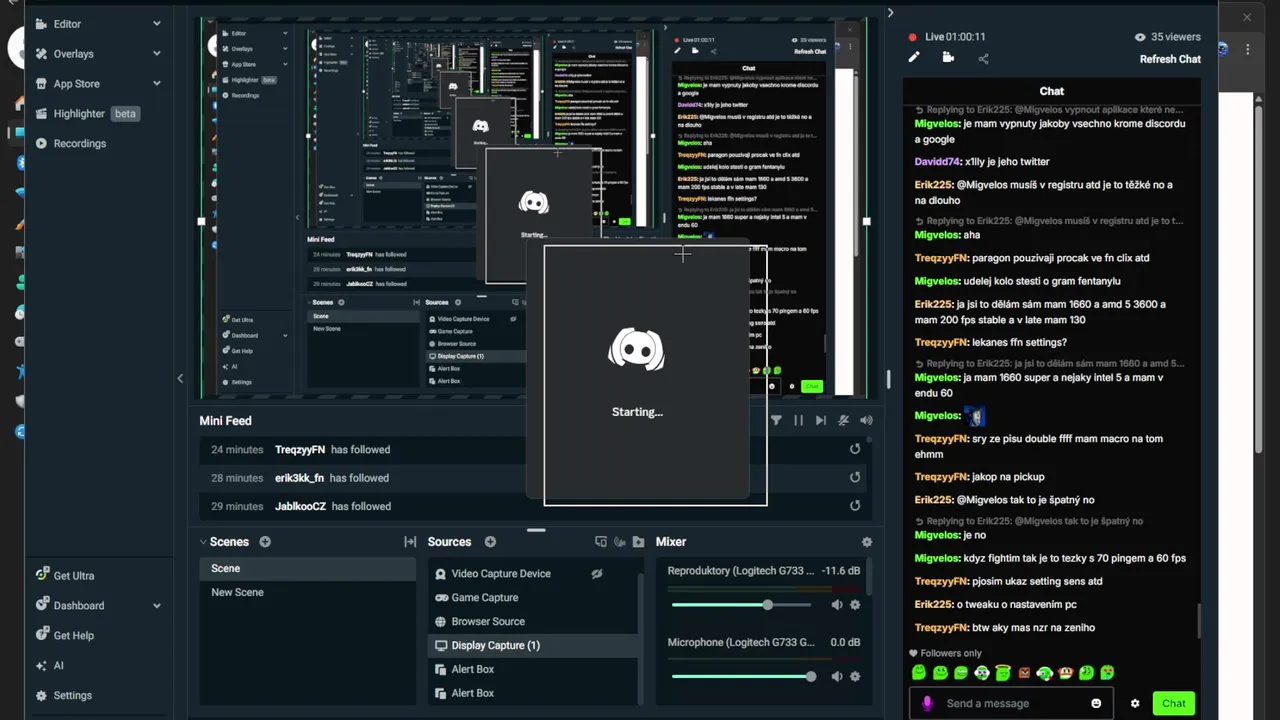Mute the Microphone audio source
The image size is (1280, 720).
coord(837,677)
